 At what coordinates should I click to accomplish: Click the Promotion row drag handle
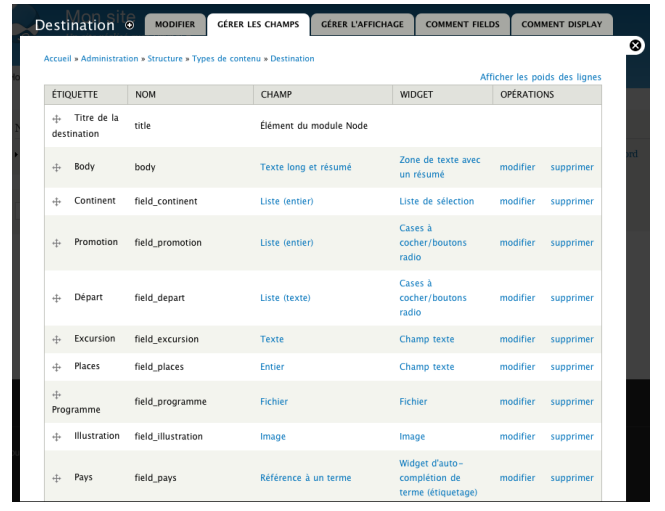[x=57, y=242]
